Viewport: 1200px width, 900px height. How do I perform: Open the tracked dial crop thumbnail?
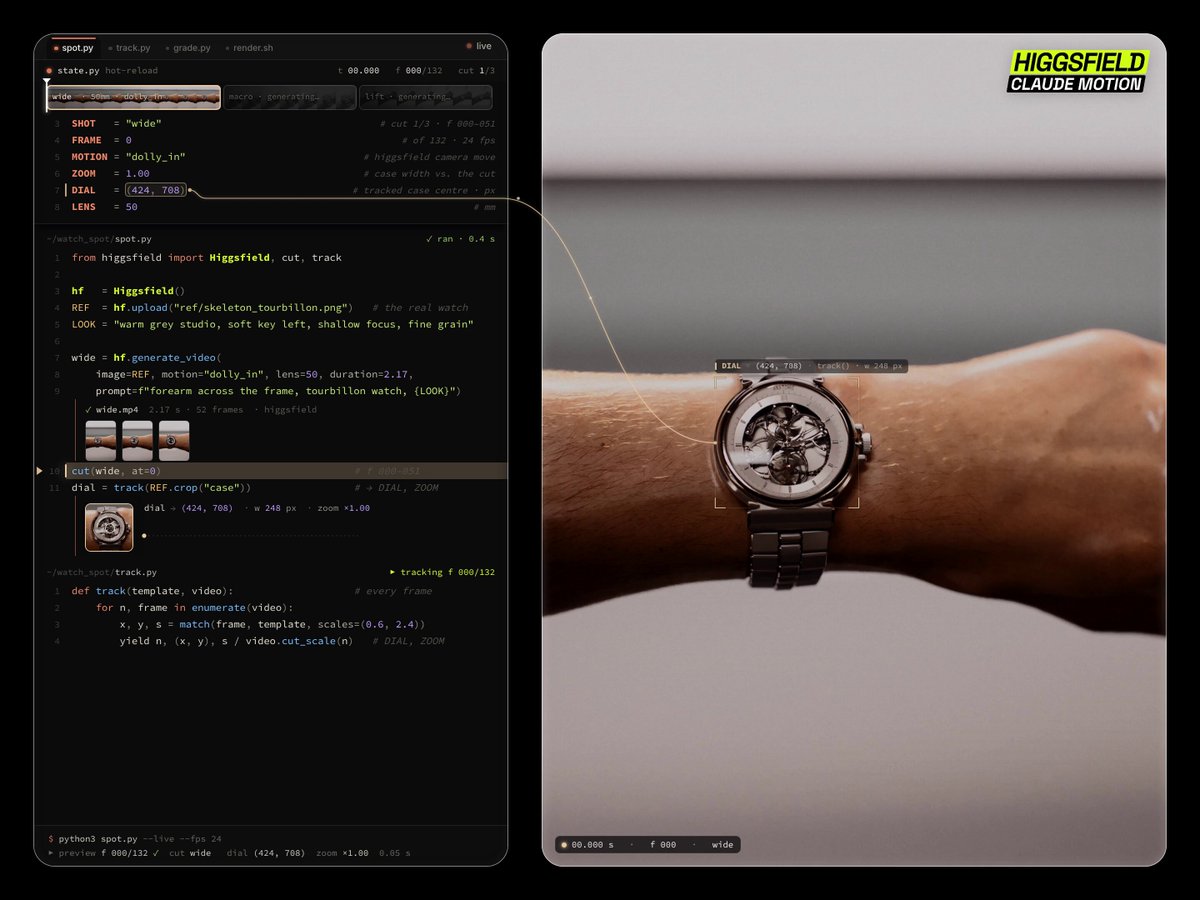pyautogui.click(x=109, y=527)
